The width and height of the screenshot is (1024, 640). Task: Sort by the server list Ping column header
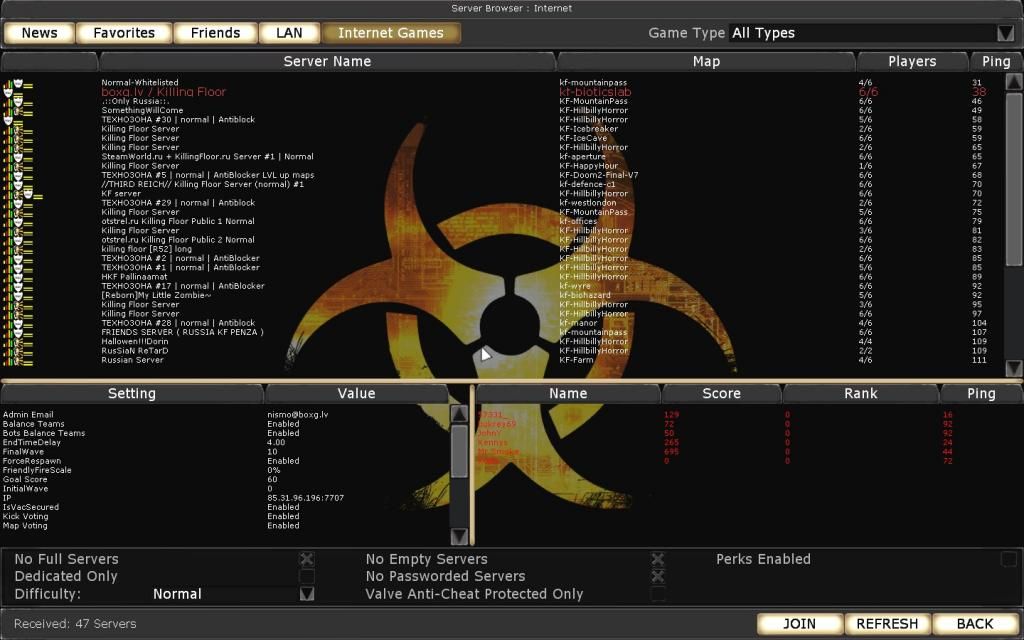(996, 61)
